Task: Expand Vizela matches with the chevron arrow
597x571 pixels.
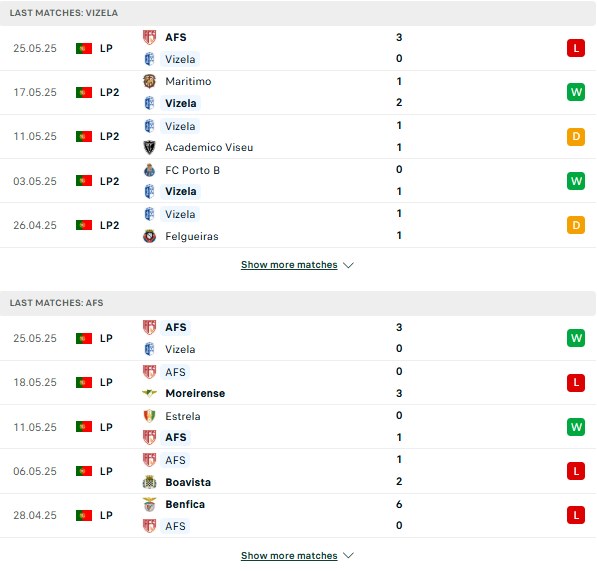Action: pyautogui.click(x=348, y=265)
